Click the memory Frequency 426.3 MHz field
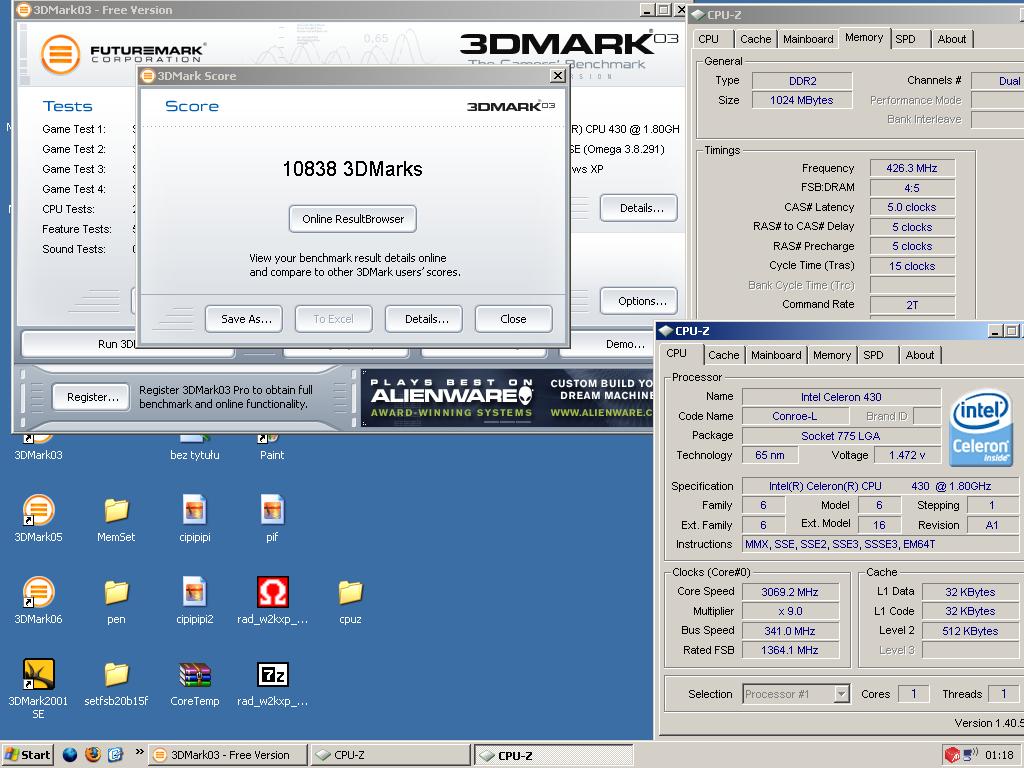 coord(912,168)
